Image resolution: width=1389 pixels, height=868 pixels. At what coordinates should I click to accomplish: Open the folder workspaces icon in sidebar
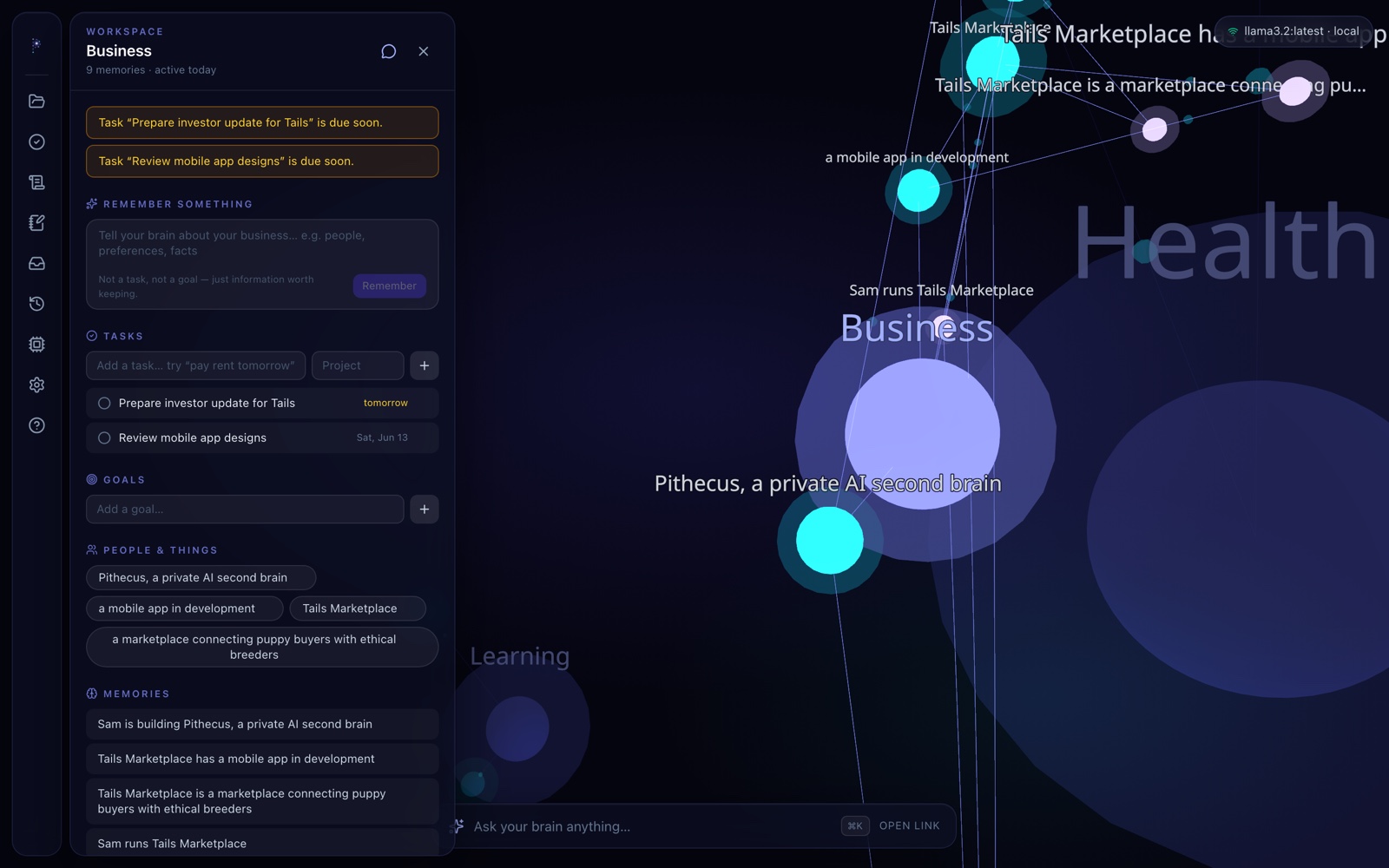36,102
